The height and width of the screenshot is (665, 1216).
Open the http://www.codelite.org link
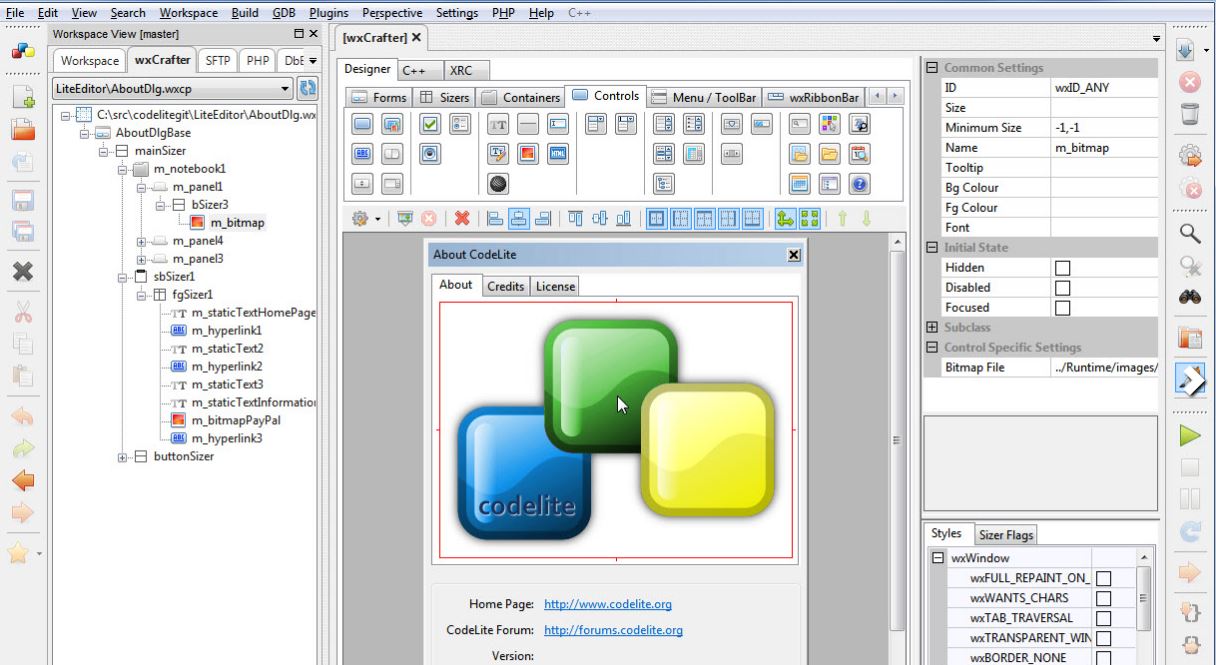(x=608, y=604)
